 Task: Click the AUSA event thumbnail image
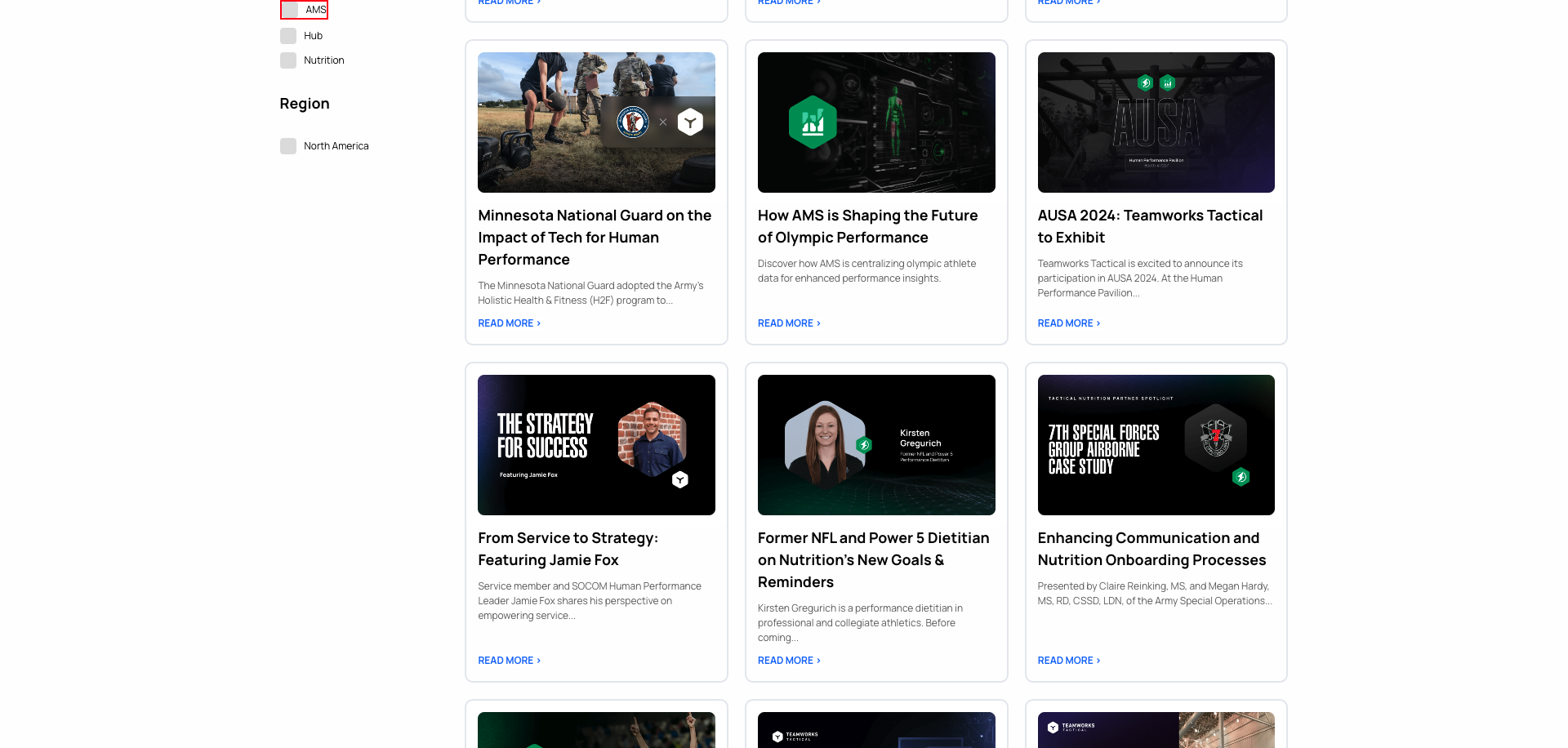pos(1156,122)
